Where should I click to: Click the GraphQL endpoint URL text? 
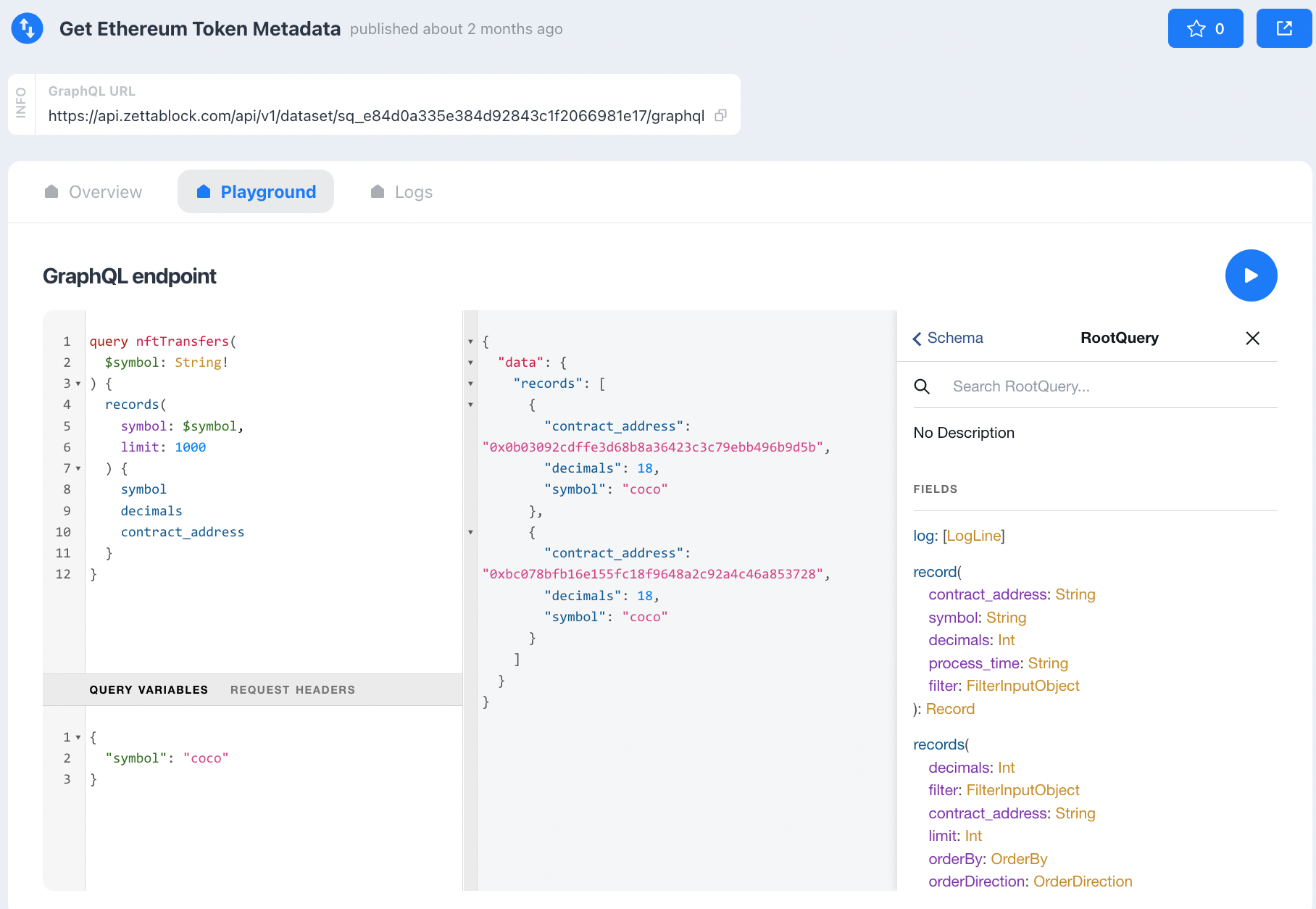point(376,116)
